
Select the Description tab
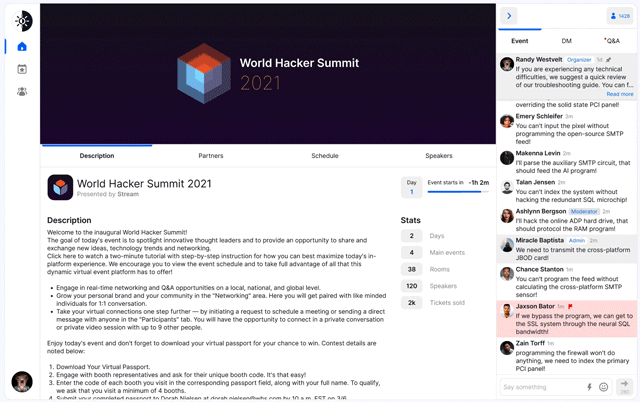point(97,155)
